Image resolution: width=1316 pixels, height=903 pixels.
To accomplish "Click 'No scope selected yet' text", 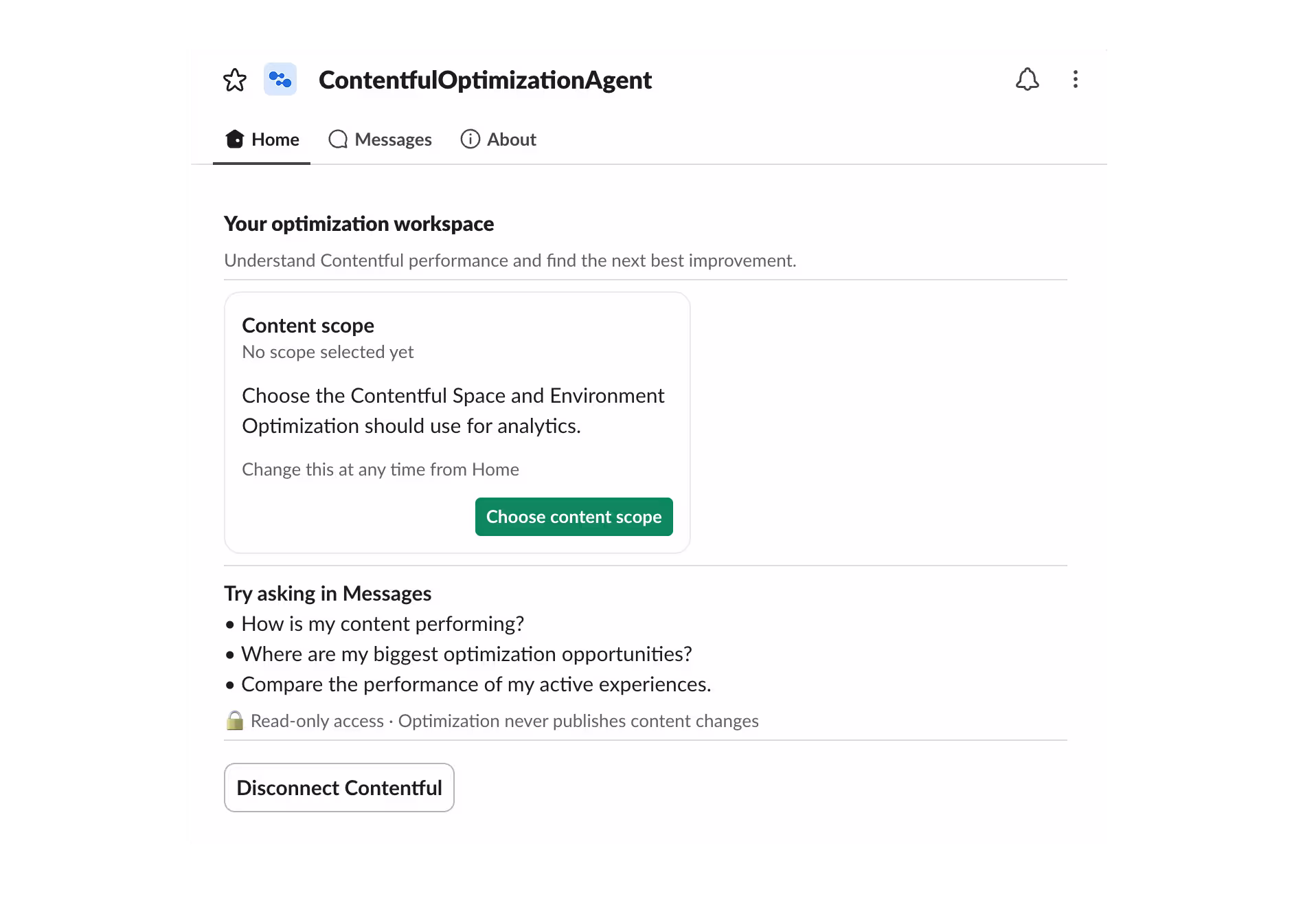I will coord(328,352).
